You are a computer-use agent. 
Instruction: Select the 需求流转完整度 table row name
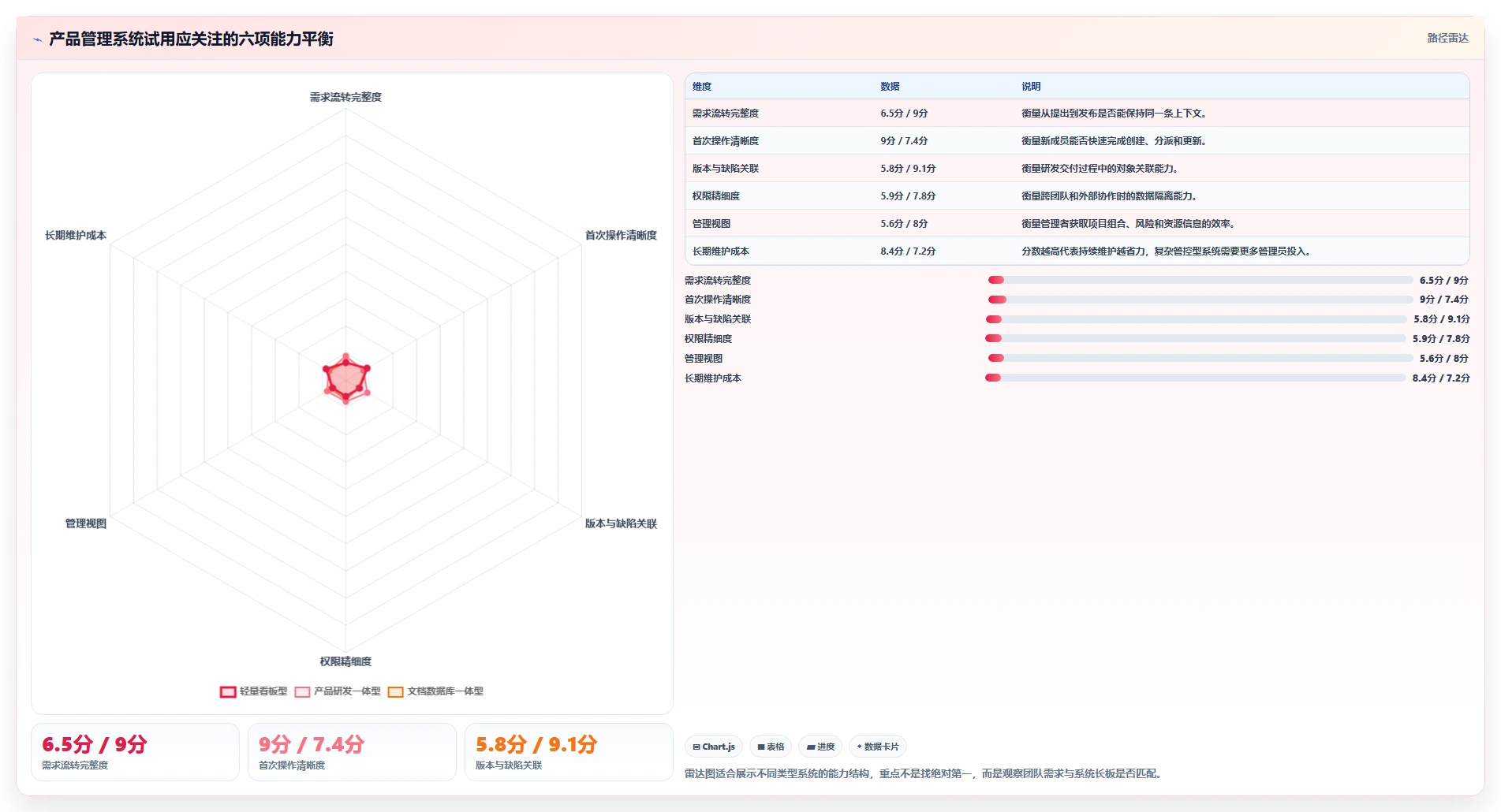click(x=726, y=114)
